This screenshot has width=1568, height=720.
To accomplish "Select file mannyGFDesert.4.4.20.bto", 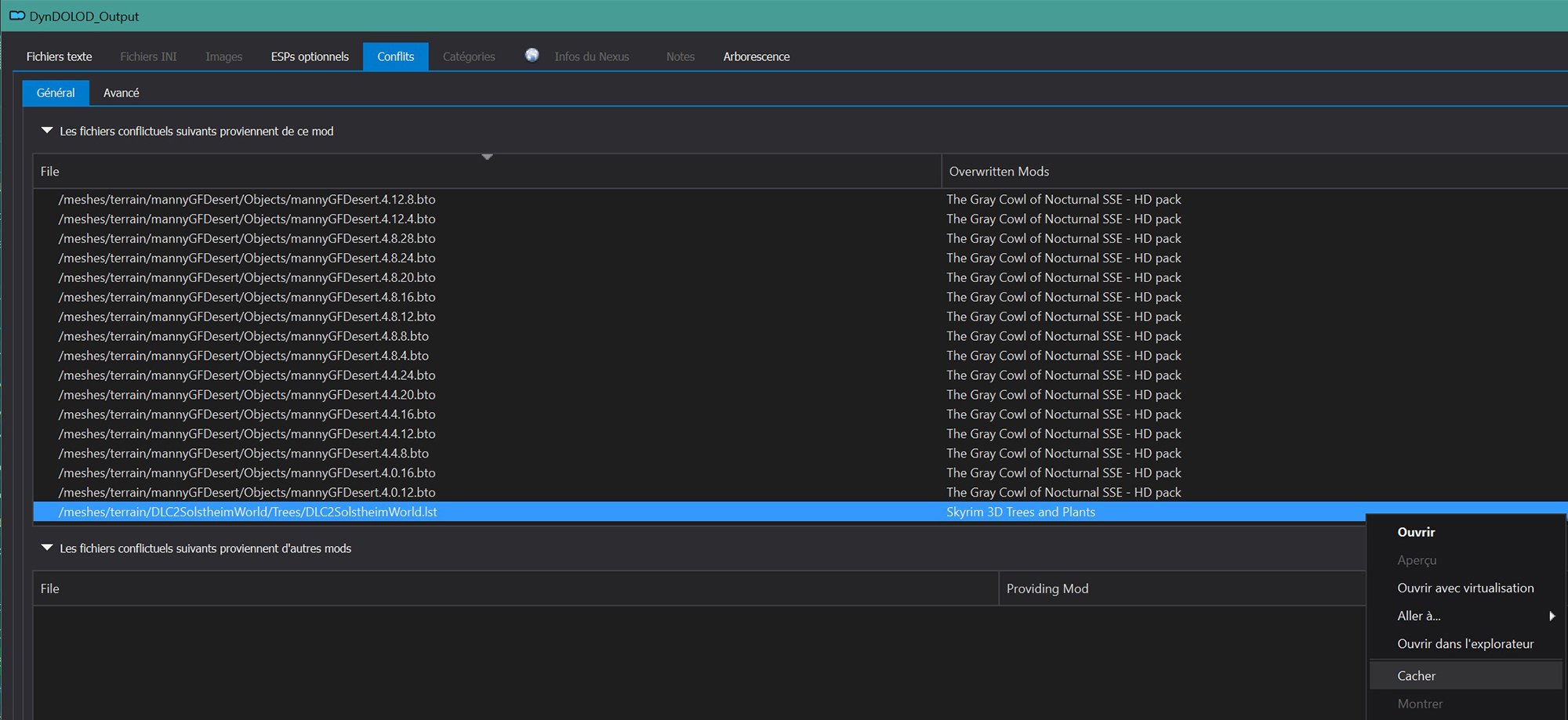I will click(247, 395).
